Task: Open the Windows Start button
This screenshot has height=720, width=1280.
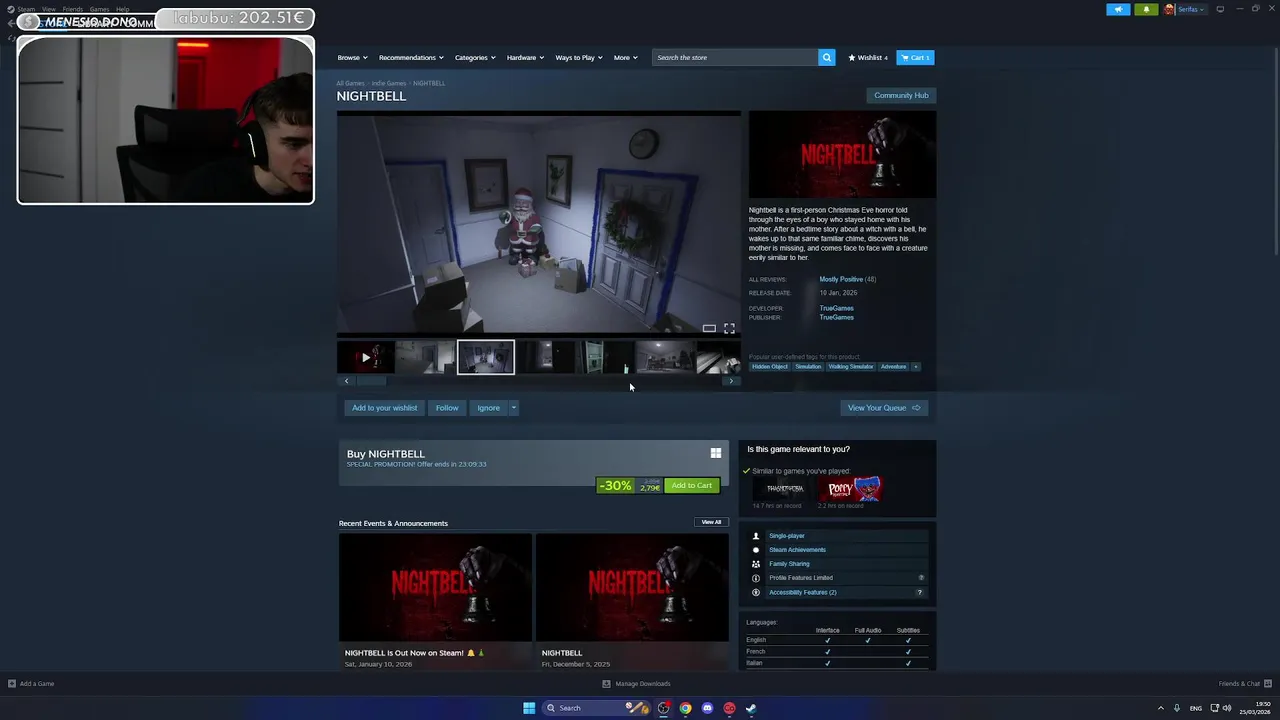Action: 529,708
